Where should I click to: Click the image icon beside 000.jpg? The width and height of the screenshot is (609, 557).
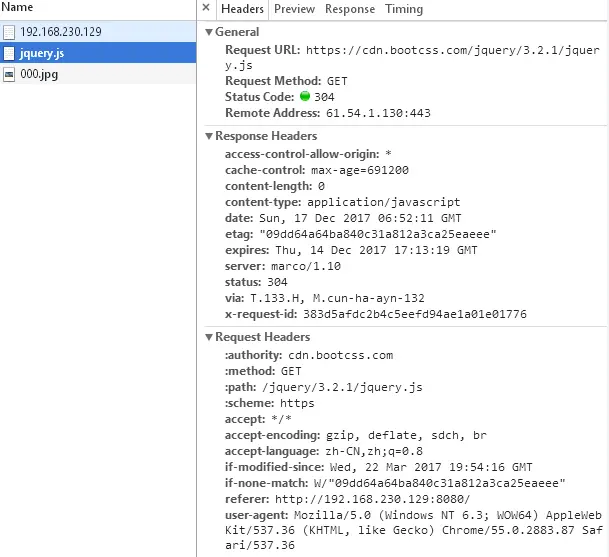click(9, 75)
